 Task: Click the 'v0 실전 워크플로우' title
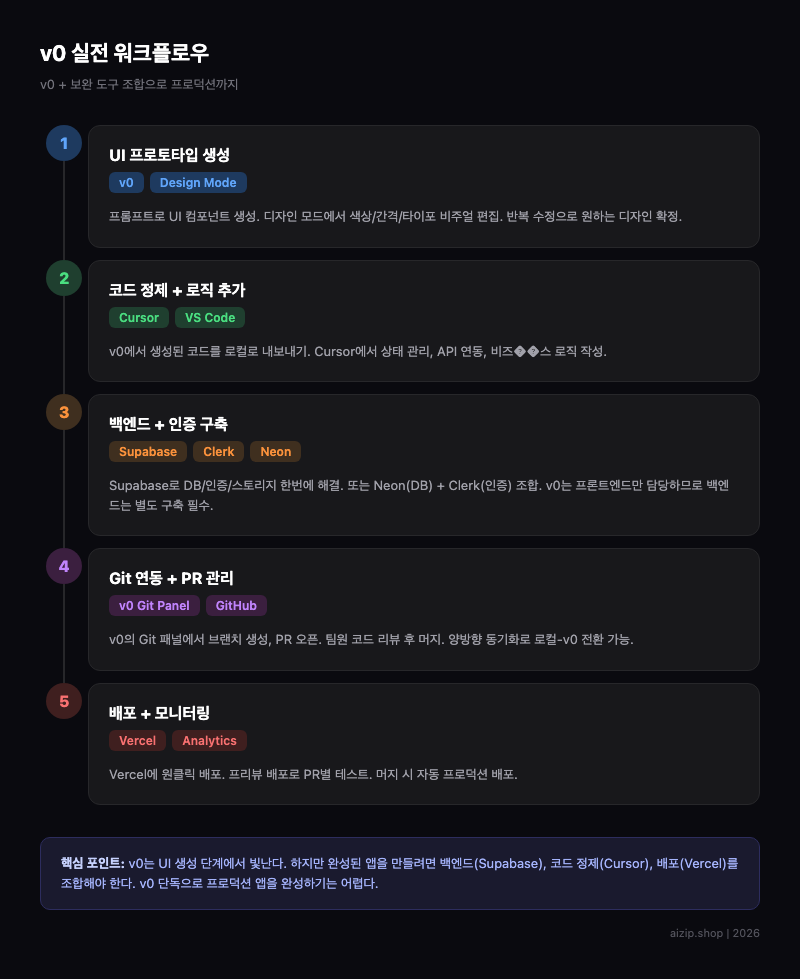point(124,53)
